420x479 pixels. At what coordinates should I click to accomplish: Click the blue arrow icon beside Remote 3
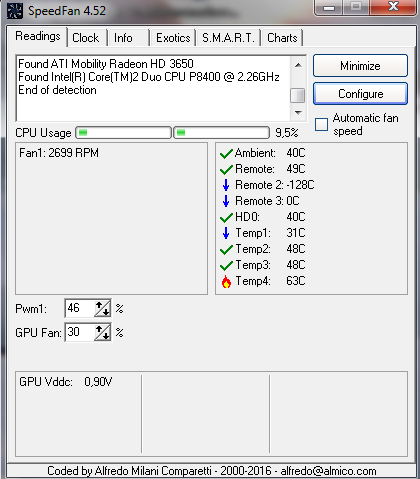[x=226, y=201]
